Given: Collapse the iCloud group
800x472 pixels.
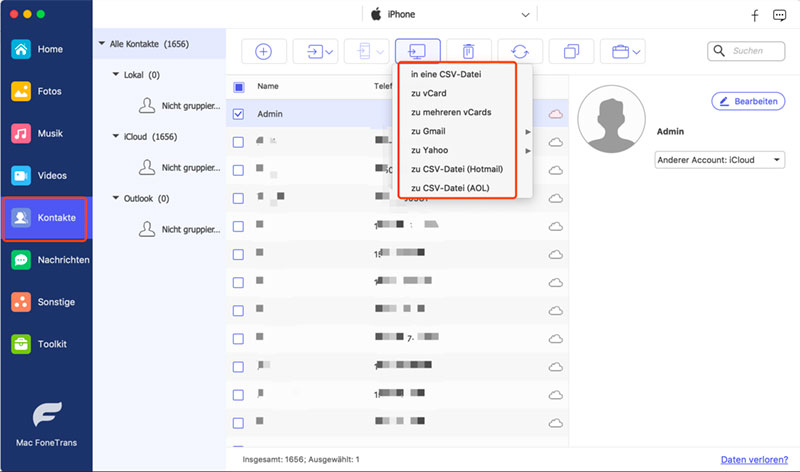Looking at the screenshot, I should point(115,136).
